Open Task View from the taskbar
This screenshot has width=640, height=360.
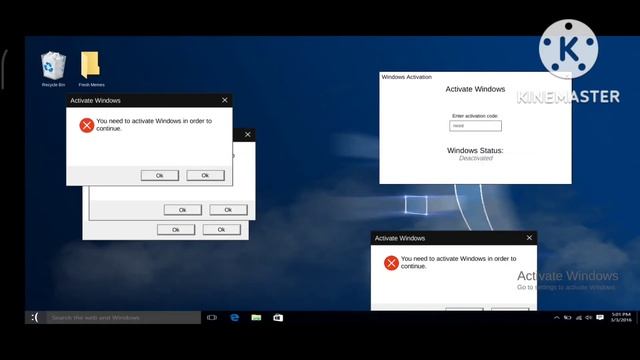click(211, 317)
